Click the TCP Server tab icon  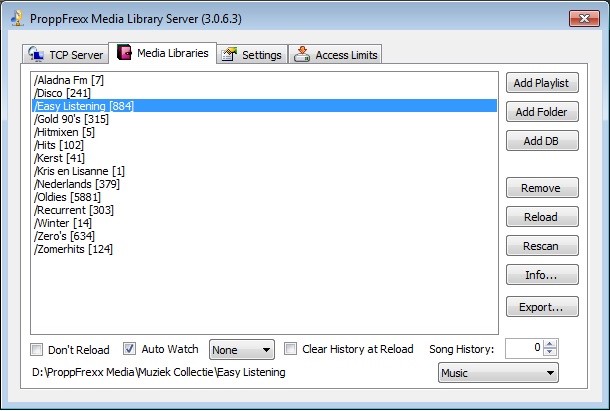coord(36,54)
